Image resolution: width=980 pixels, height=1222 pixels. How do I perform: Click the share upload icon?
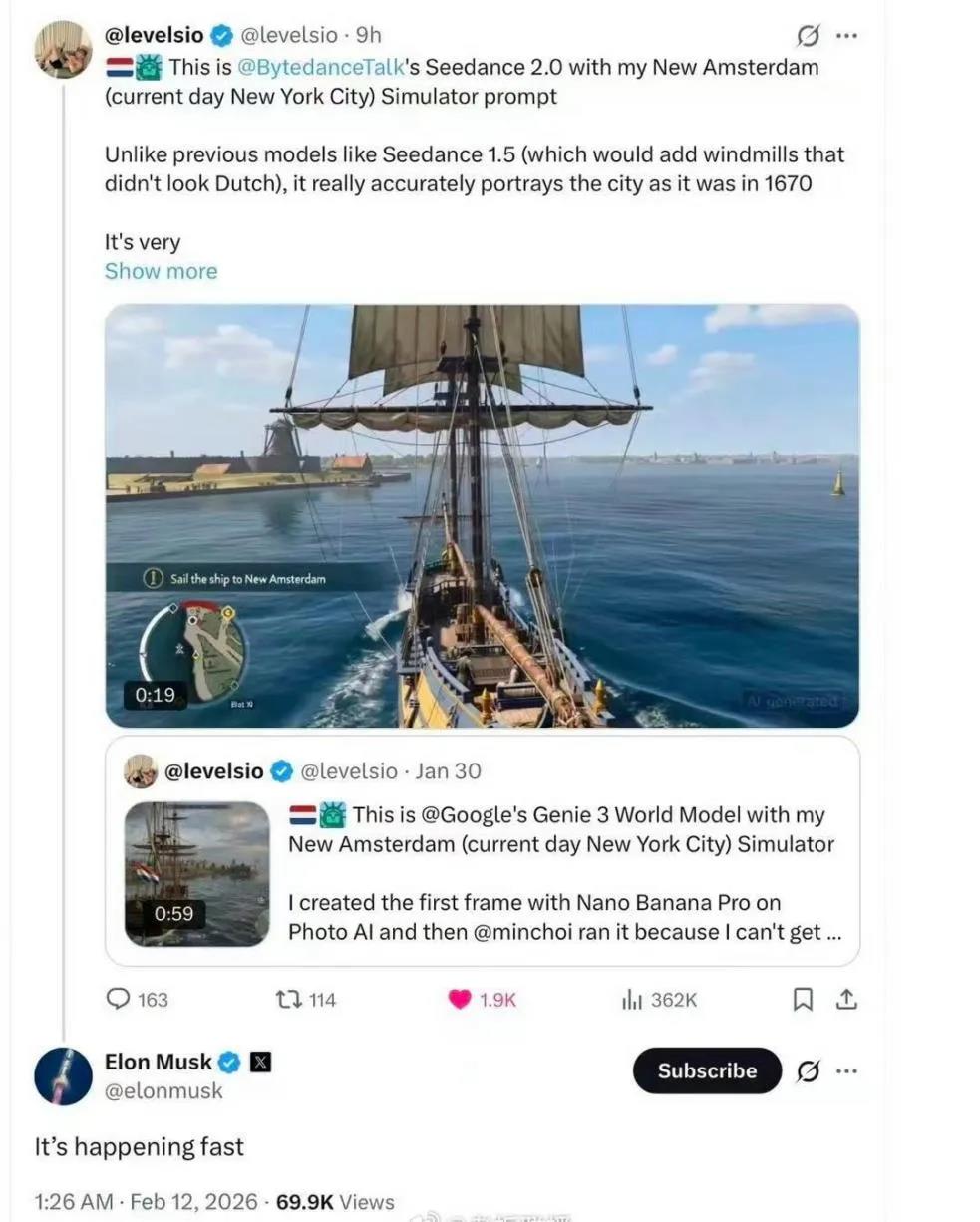coord(846,999)
